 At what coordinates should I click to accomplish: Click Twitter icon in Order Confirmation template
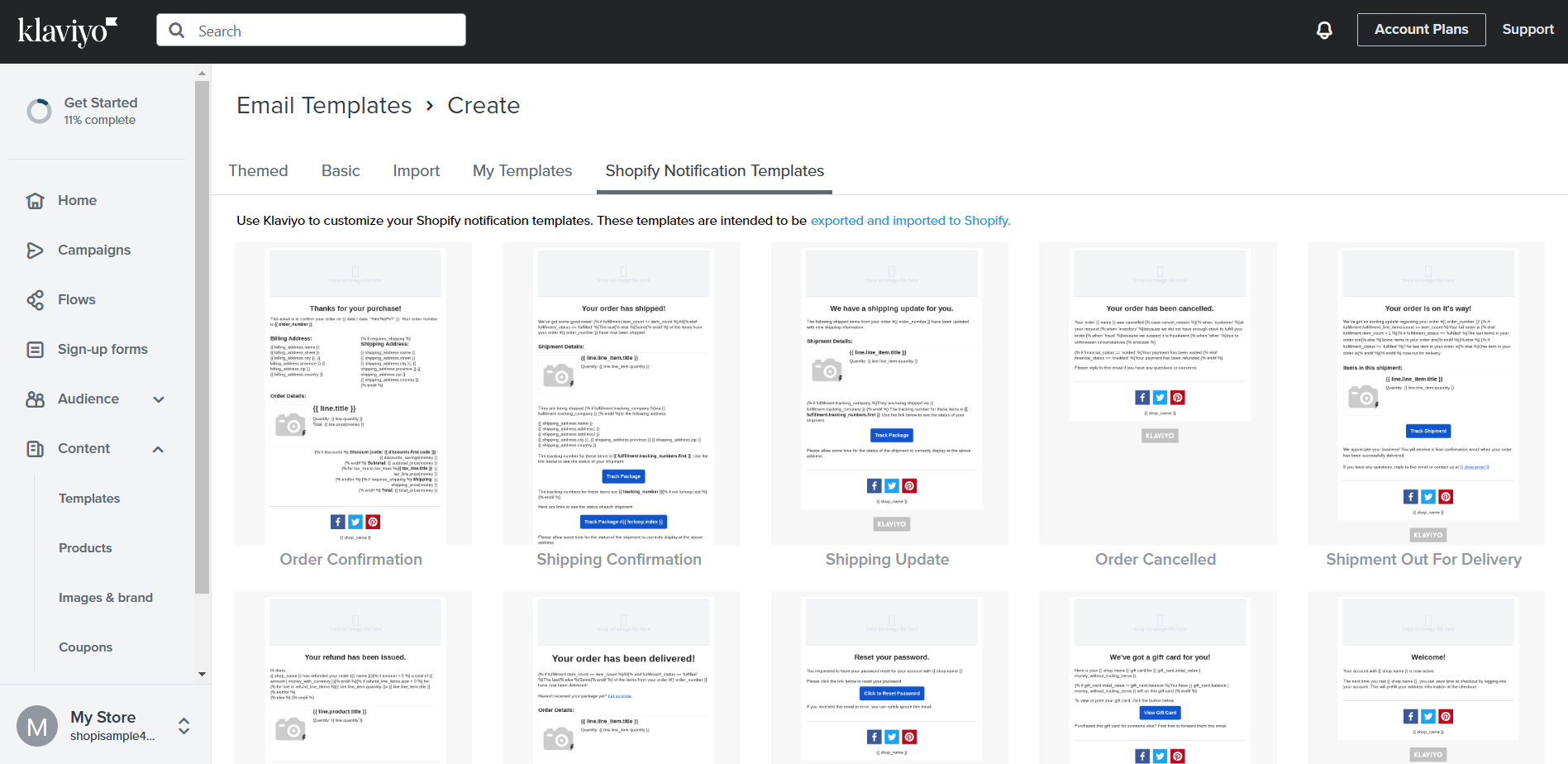pos(355,522)
